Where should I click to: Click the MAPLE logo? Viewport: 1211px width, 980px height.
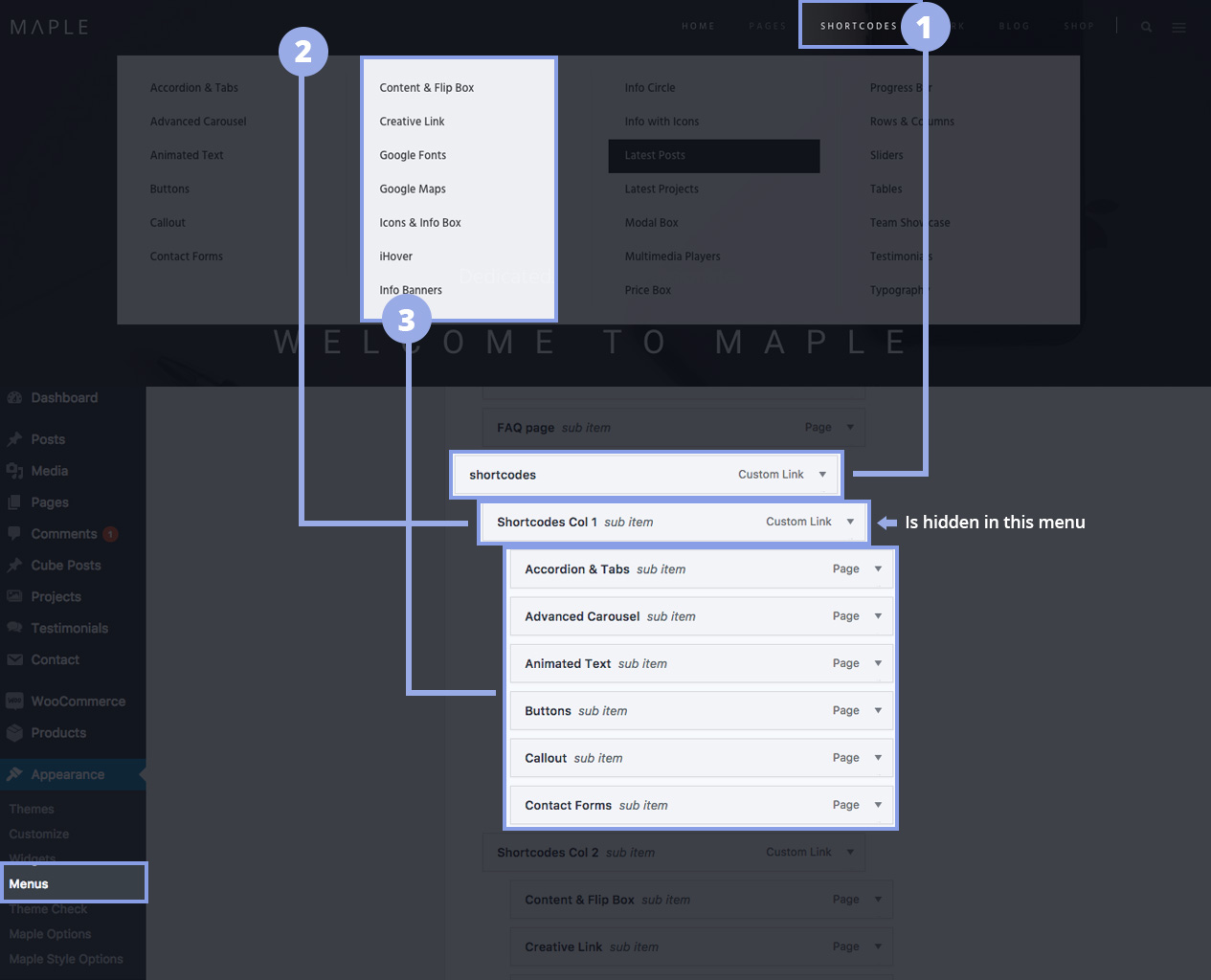point(50,27)
